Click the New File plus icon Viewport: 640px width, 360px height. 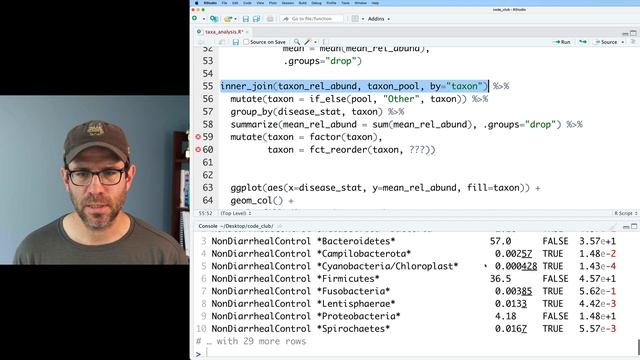pyautogui.click(x=195, y=18)
